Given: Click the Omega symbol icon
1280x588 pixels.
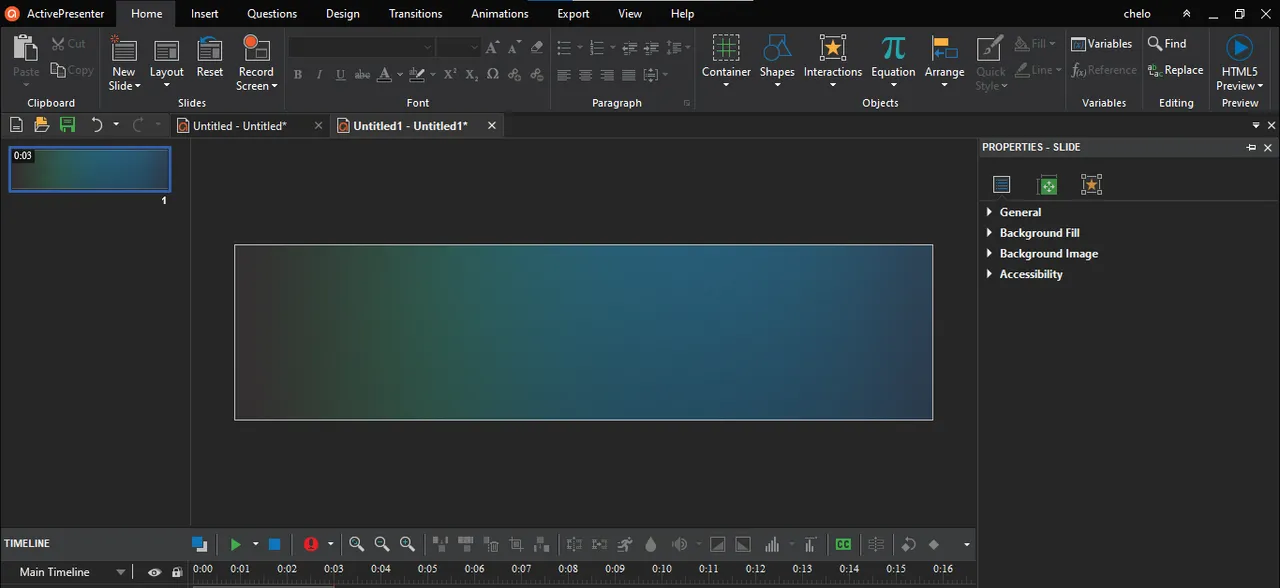Looking at the screenshot, I should coord(492,75).
